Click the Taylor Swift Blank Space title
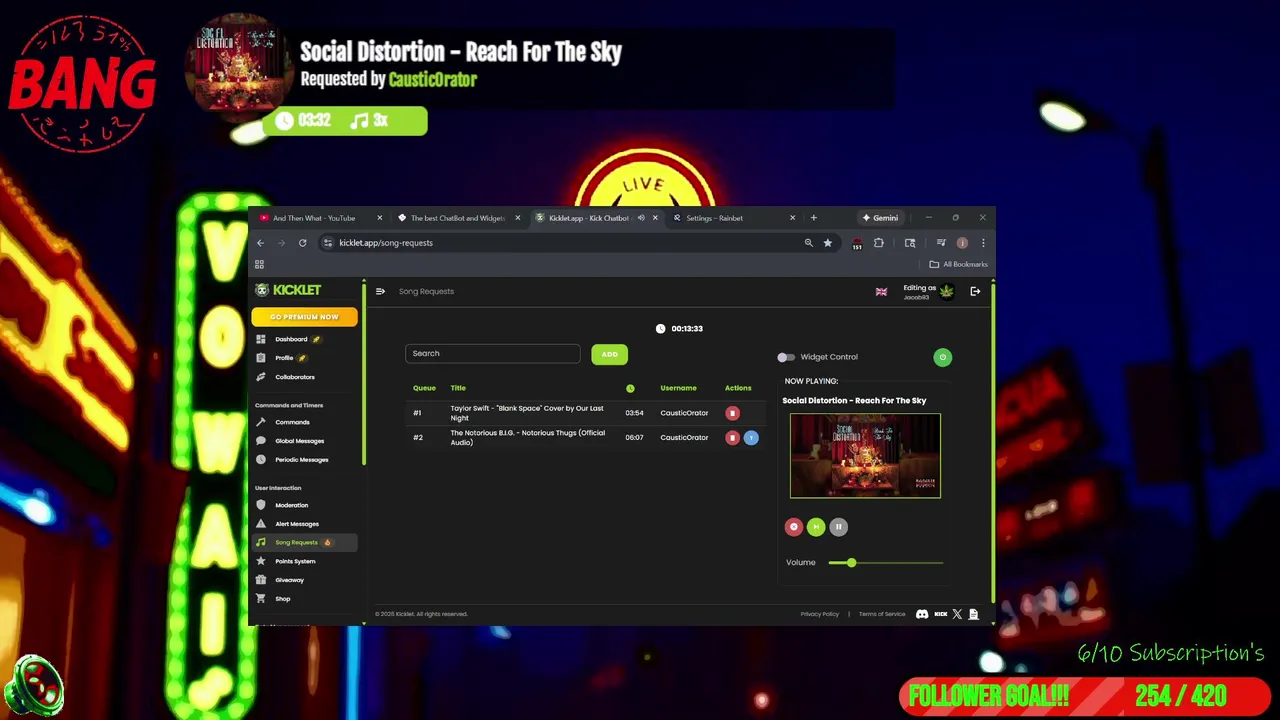1280x720 pixels. pos(527,413)
